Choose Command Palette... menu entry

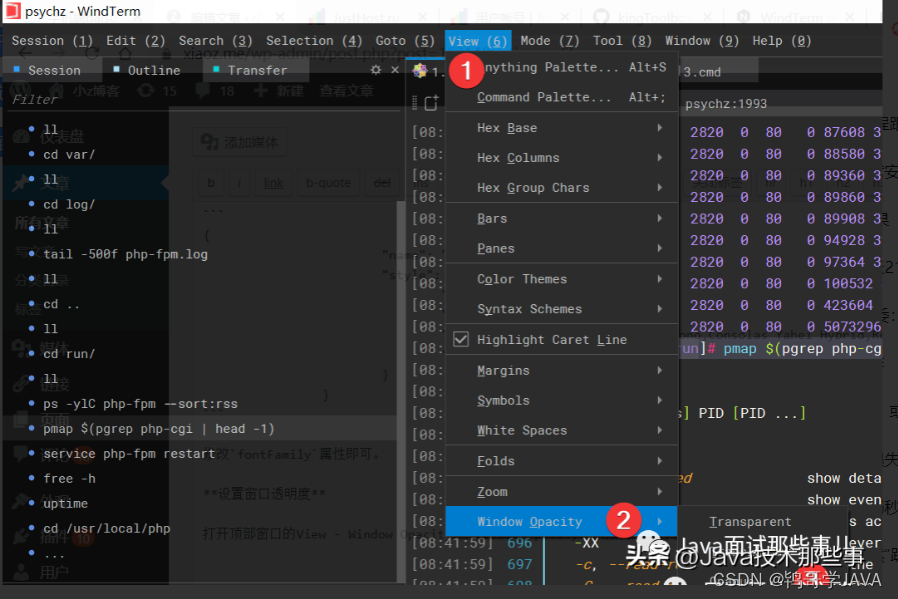[x=561, y=97]
